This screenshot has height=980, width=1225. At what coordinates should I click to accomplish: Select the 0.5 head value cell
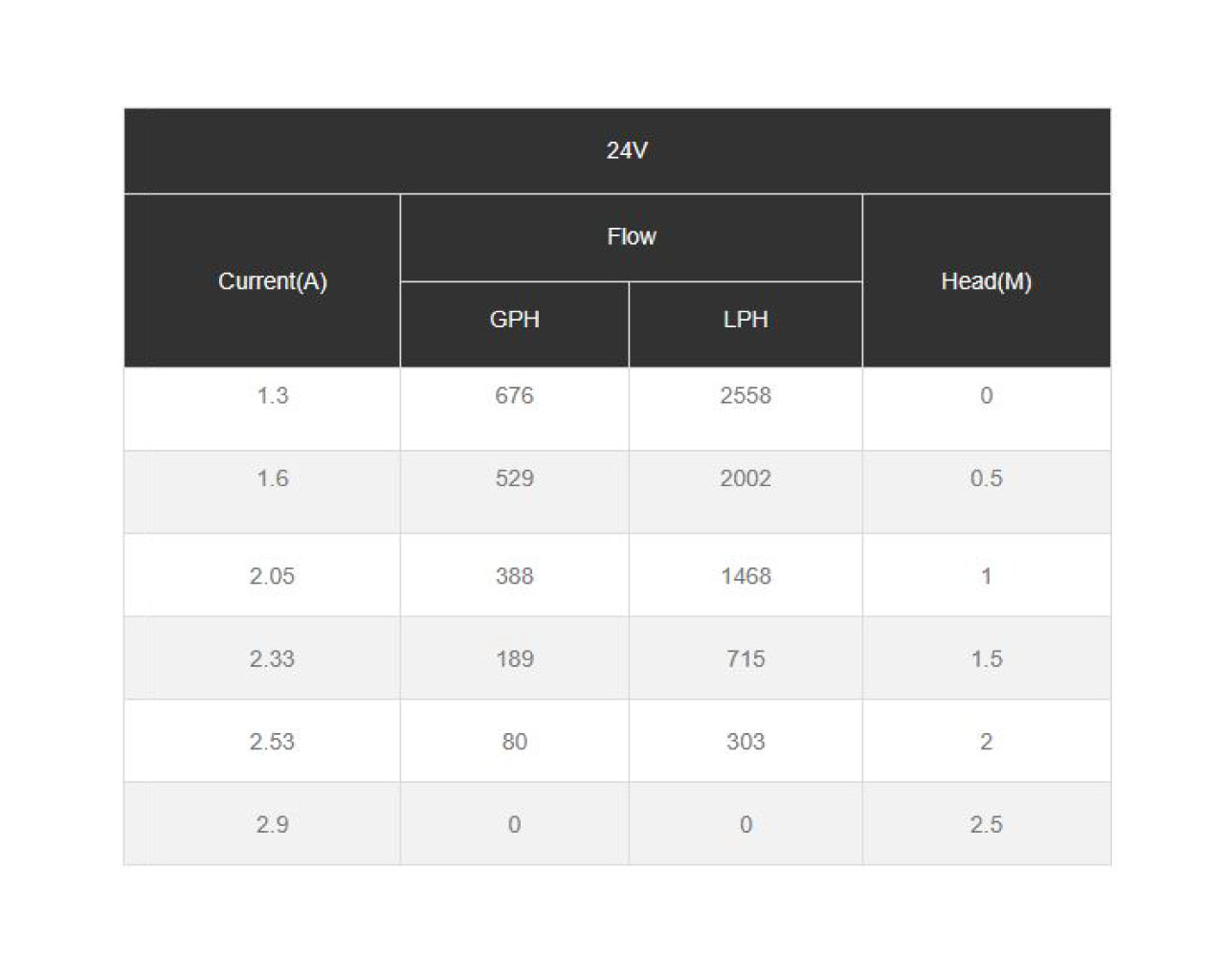click(x=987, y=492)
